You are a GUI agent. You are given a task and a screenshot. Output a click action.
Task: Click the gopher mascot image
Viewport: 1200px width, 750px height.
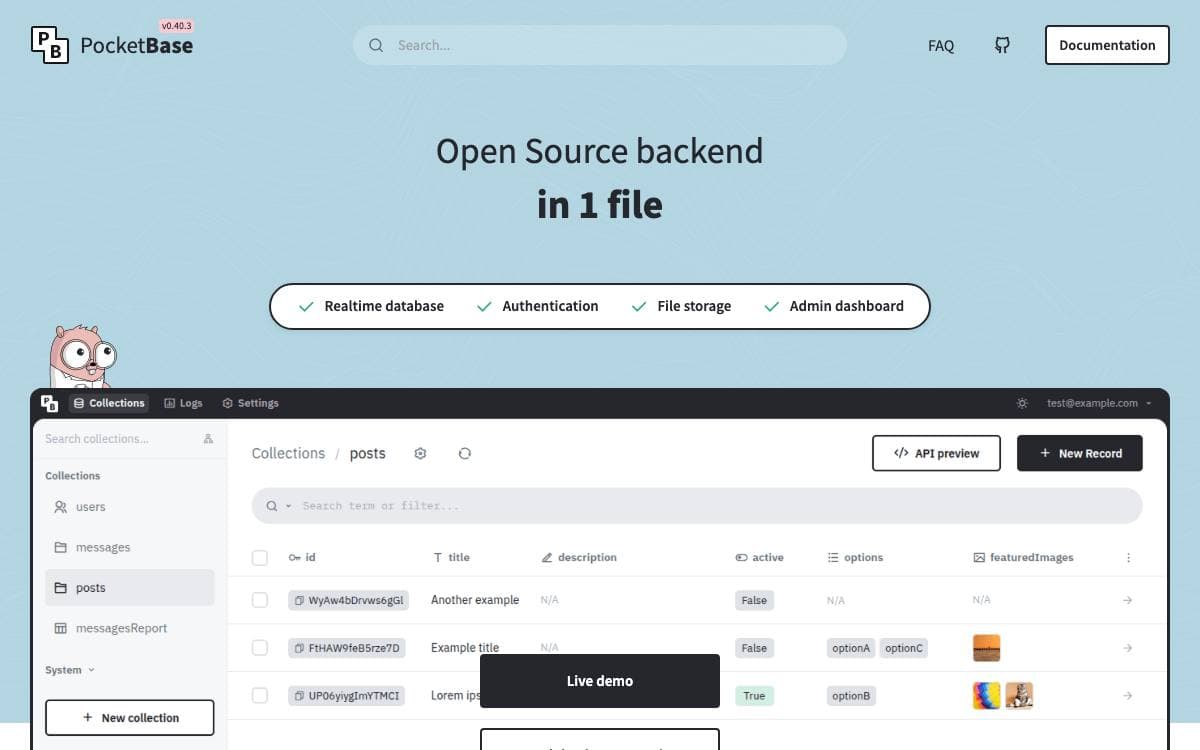click(82, 355)
